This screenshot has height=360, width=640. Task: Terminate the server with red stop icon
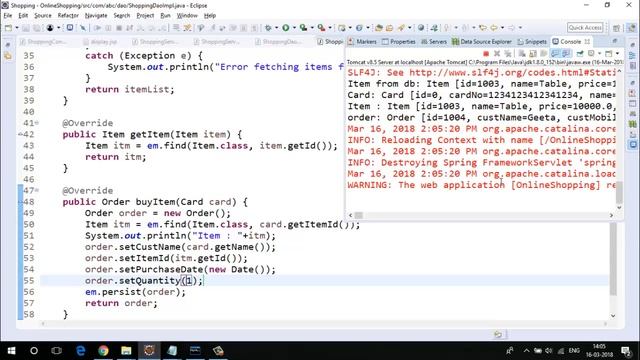[486, 53]
